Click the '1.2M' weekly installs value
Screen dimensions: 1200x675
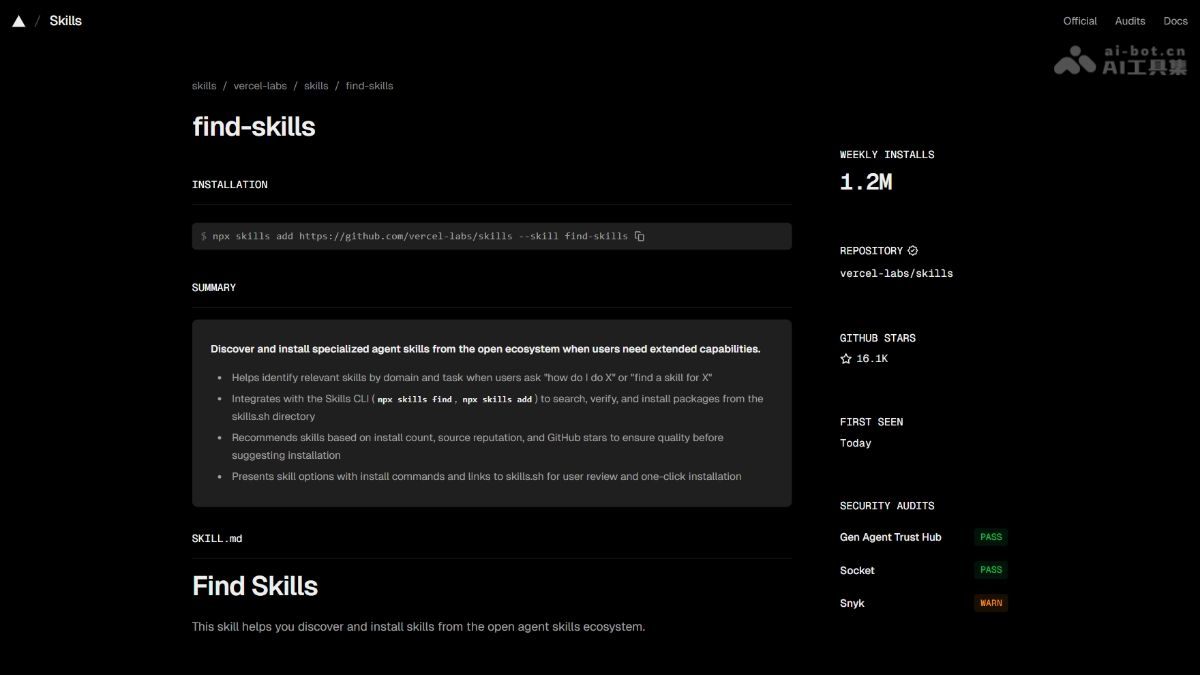point(866,182)
